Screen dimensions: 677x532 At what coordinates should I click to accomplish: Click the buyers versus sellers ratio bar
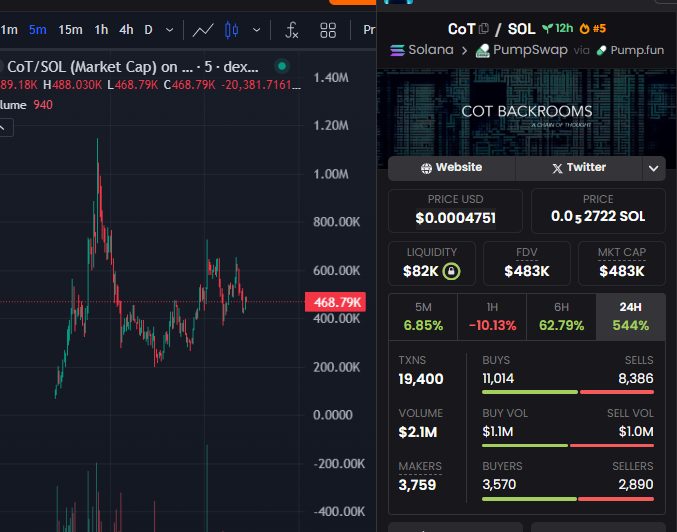(x=568, y=499)
